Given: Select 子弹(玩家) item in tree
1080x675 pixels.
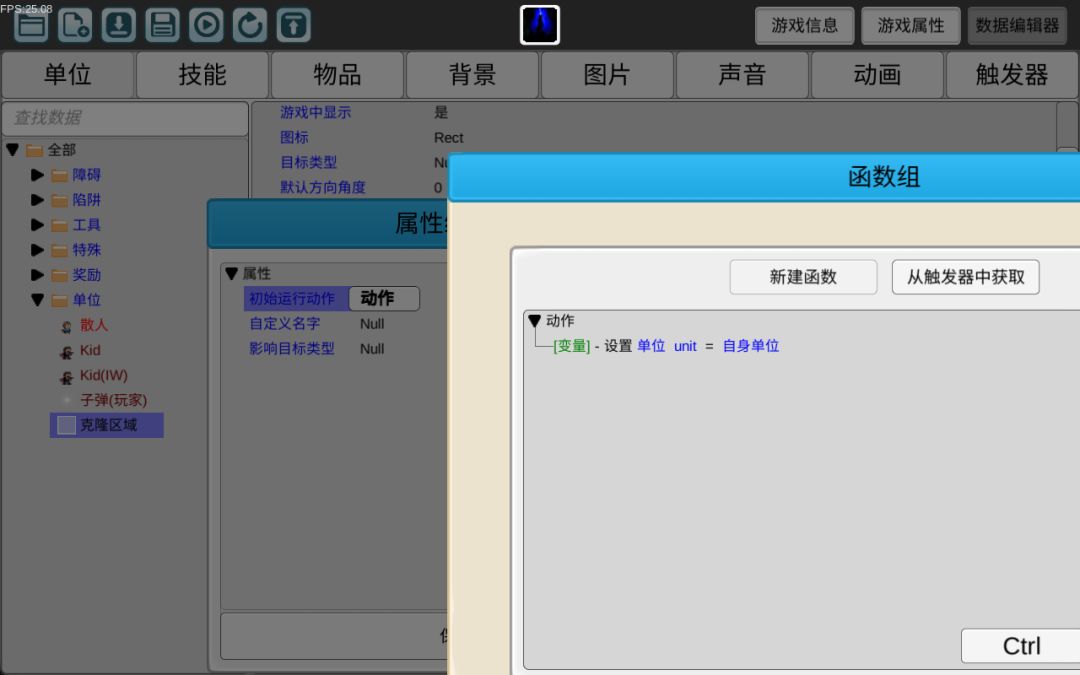Looking at the screenshot, I should click(x=114, y=400).
